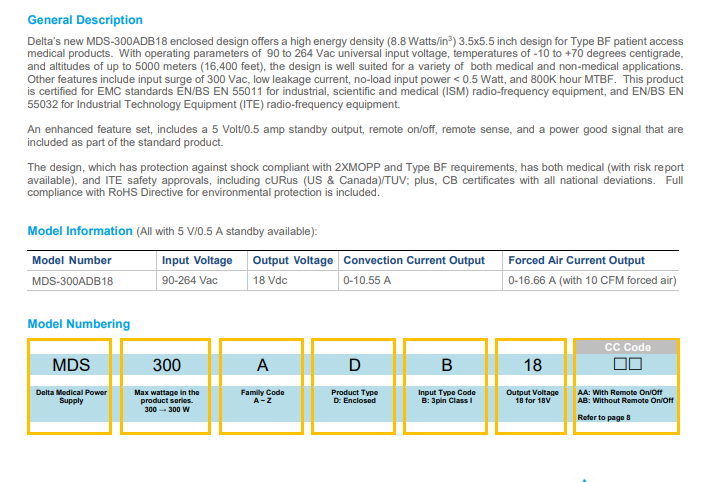Click the Product Type D box

pyautogui.click(x=353, y=365)
